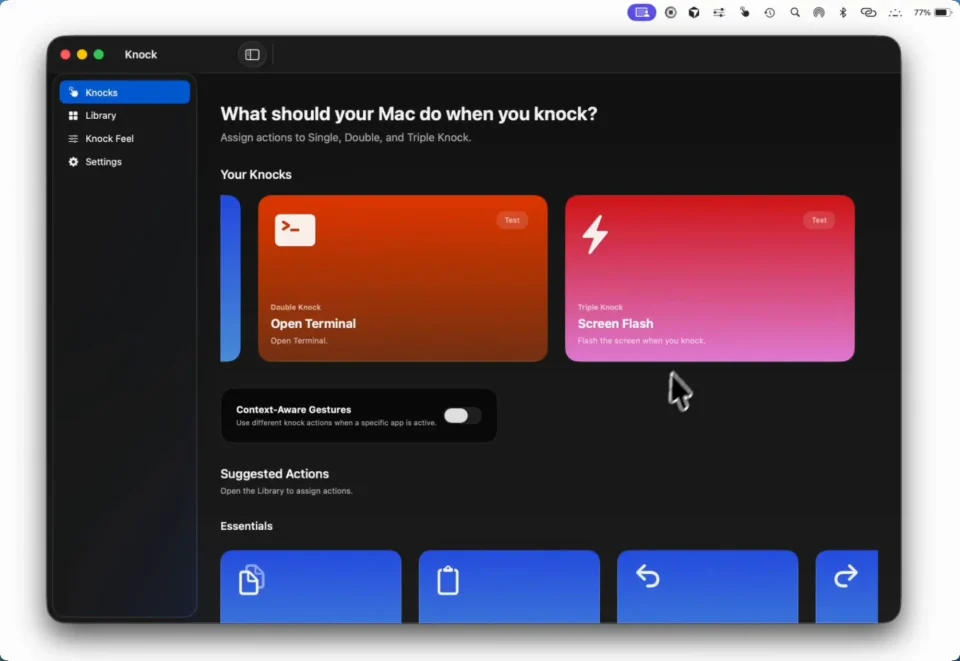Image resolution: width=960 pixels, height=661 pixels.
Task: Click the terminal icon on Open Terminal card
Action: point(295,230)
